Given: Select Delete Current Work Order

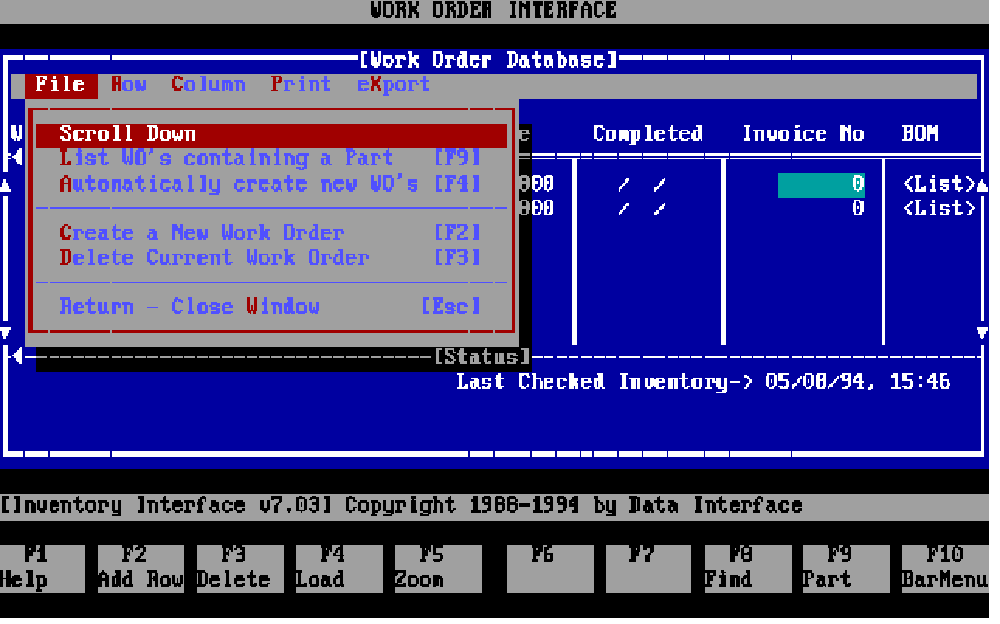Looking at the screenshot, I should pyautogui.click(x=270, y=258).
